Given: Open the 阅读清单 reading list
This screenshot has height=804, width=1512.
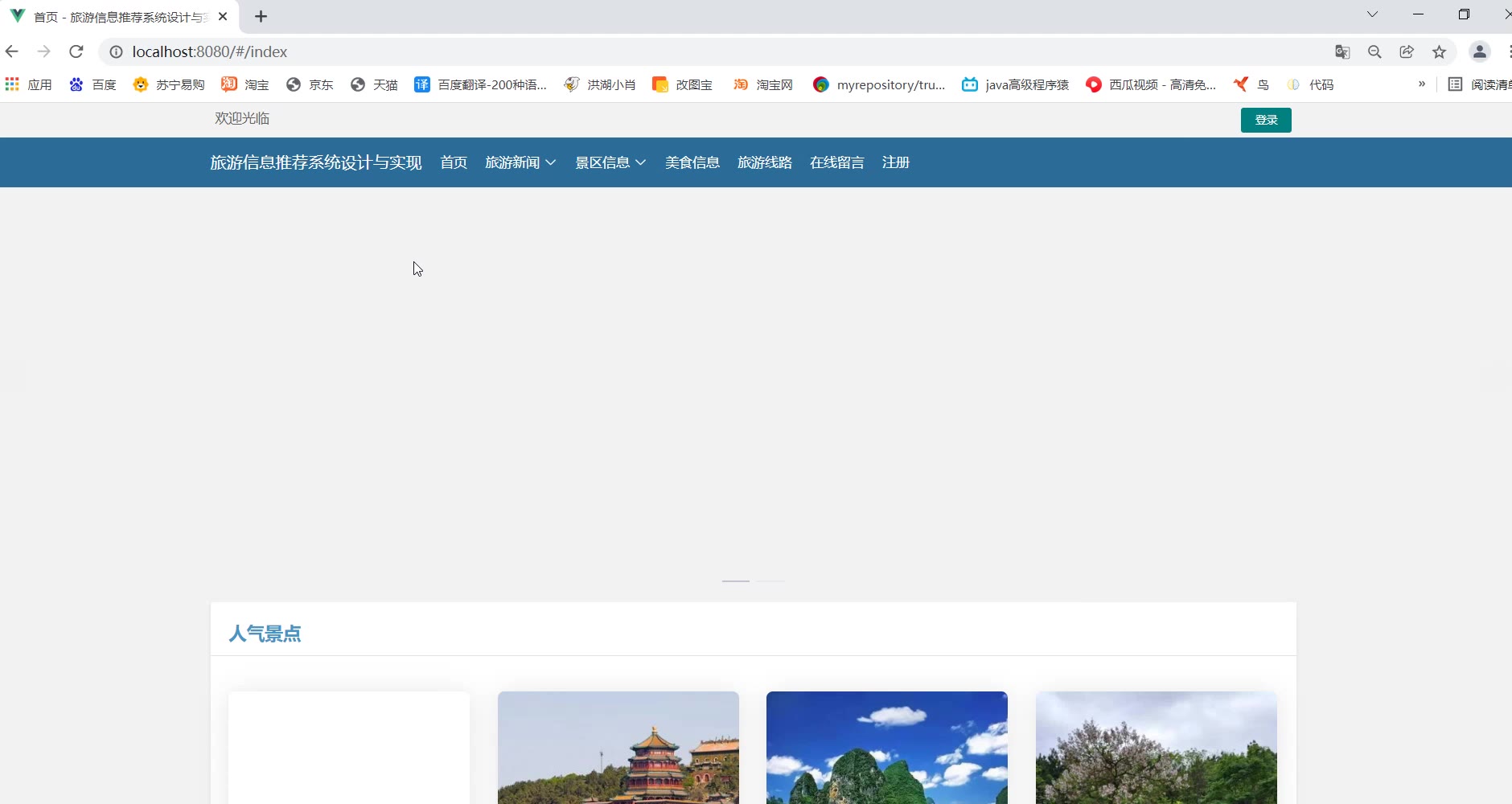Looking at the screenshot, I should [1480, 84].
